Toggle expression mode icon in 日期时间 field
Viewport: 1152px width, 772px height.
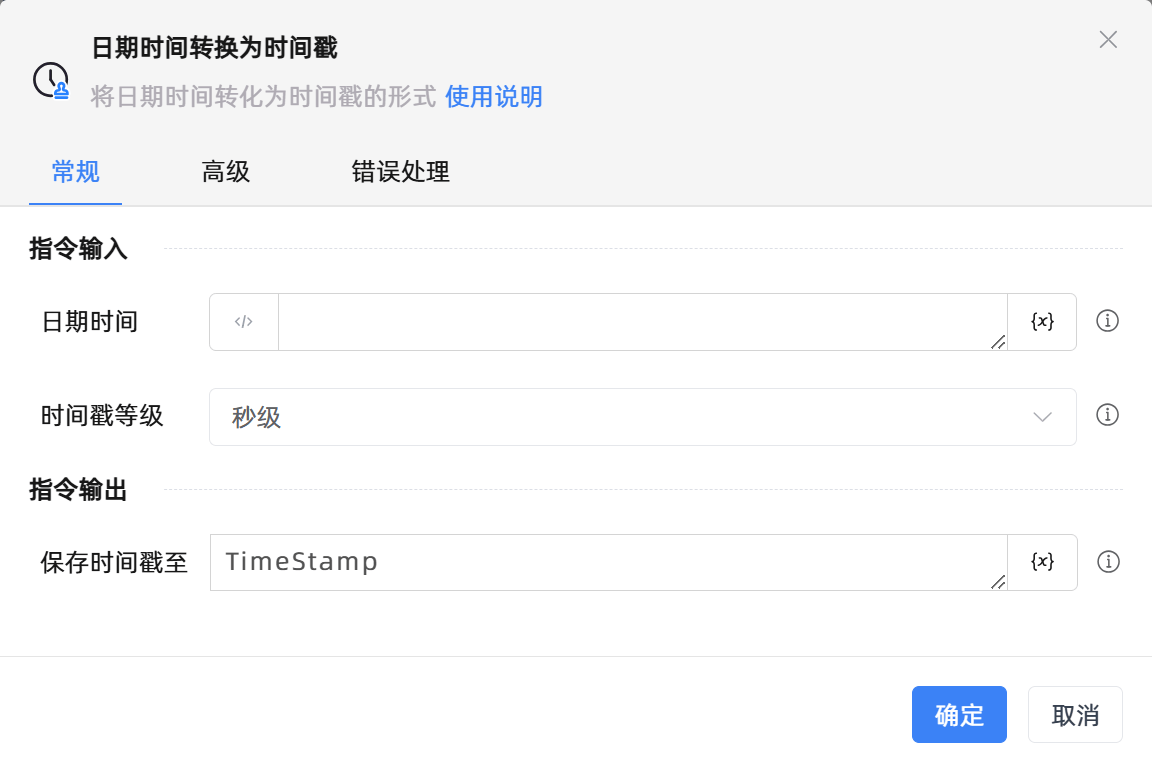coord(244,322)
